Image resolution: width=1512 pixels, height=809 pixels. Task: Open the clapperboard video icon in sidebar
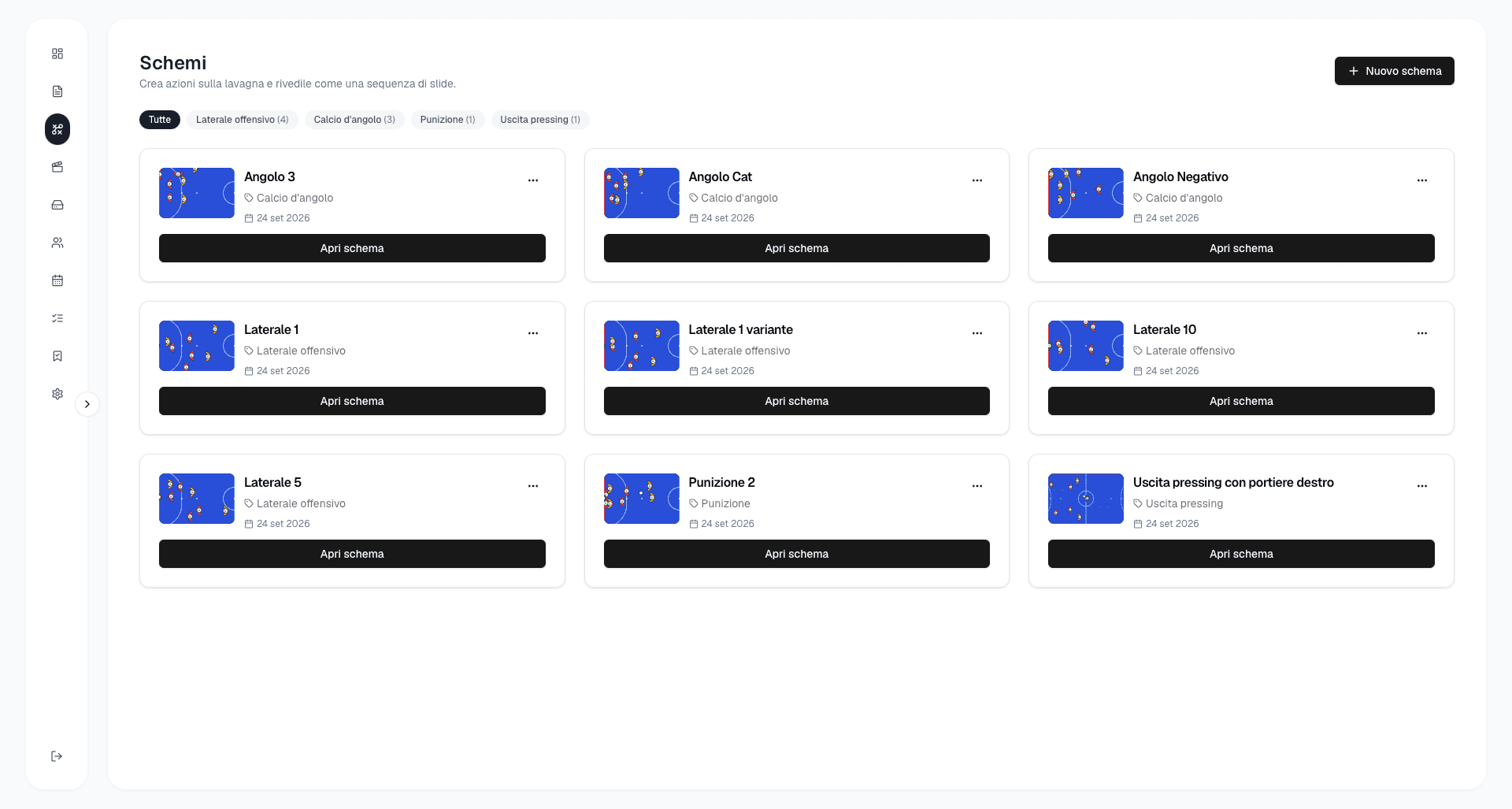(57, 167)
